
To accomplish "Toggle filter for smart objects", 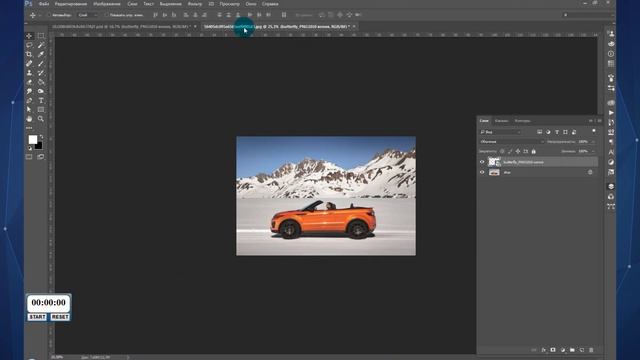I will [x=574, y=132].
